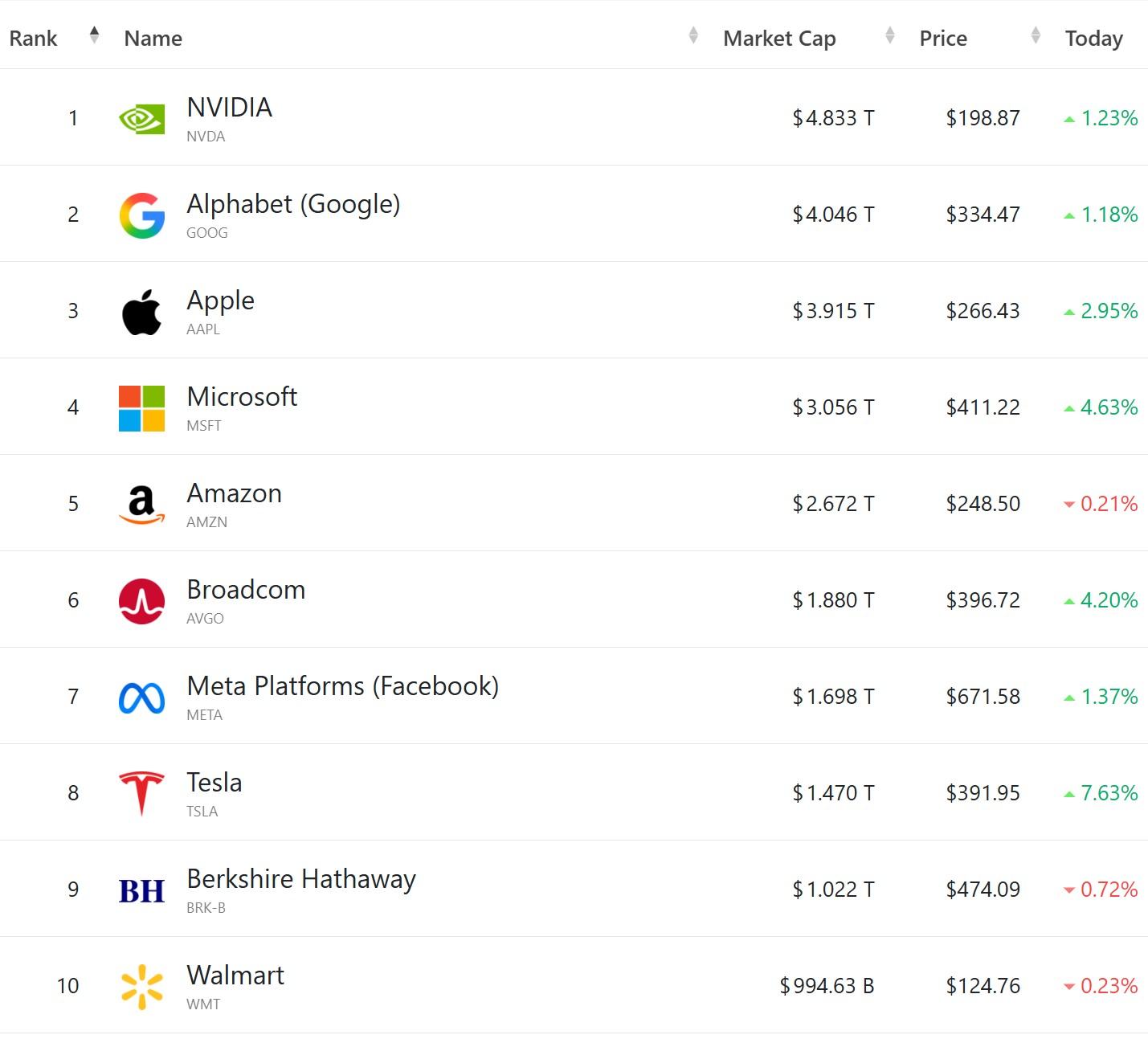Click the Berkshire Hathaway BH logo

click(141, 890)
